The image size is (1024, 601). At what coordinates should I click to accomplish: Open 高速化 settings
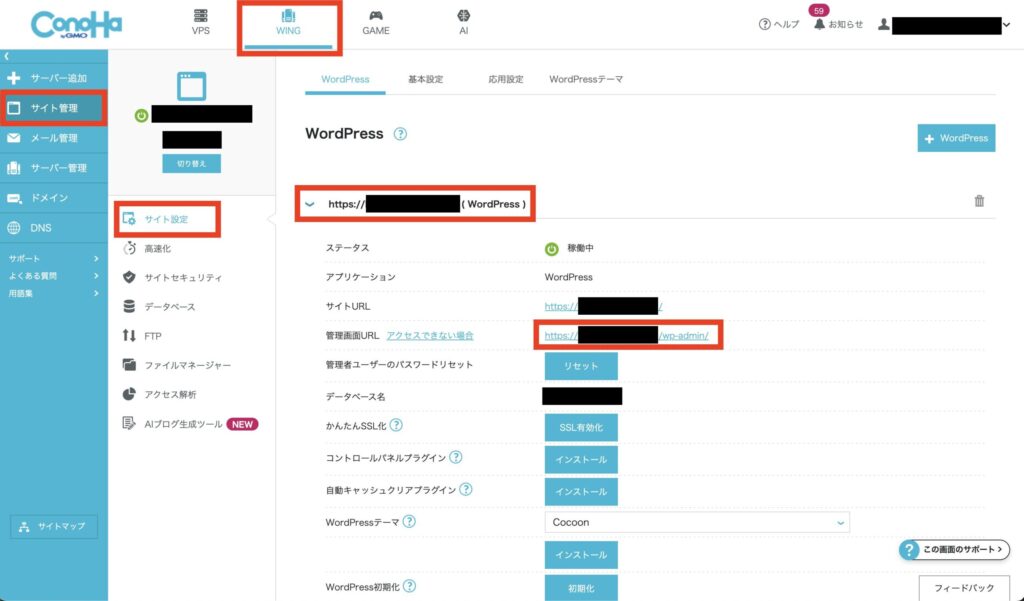pyautogui.click(x=147, y=248)
